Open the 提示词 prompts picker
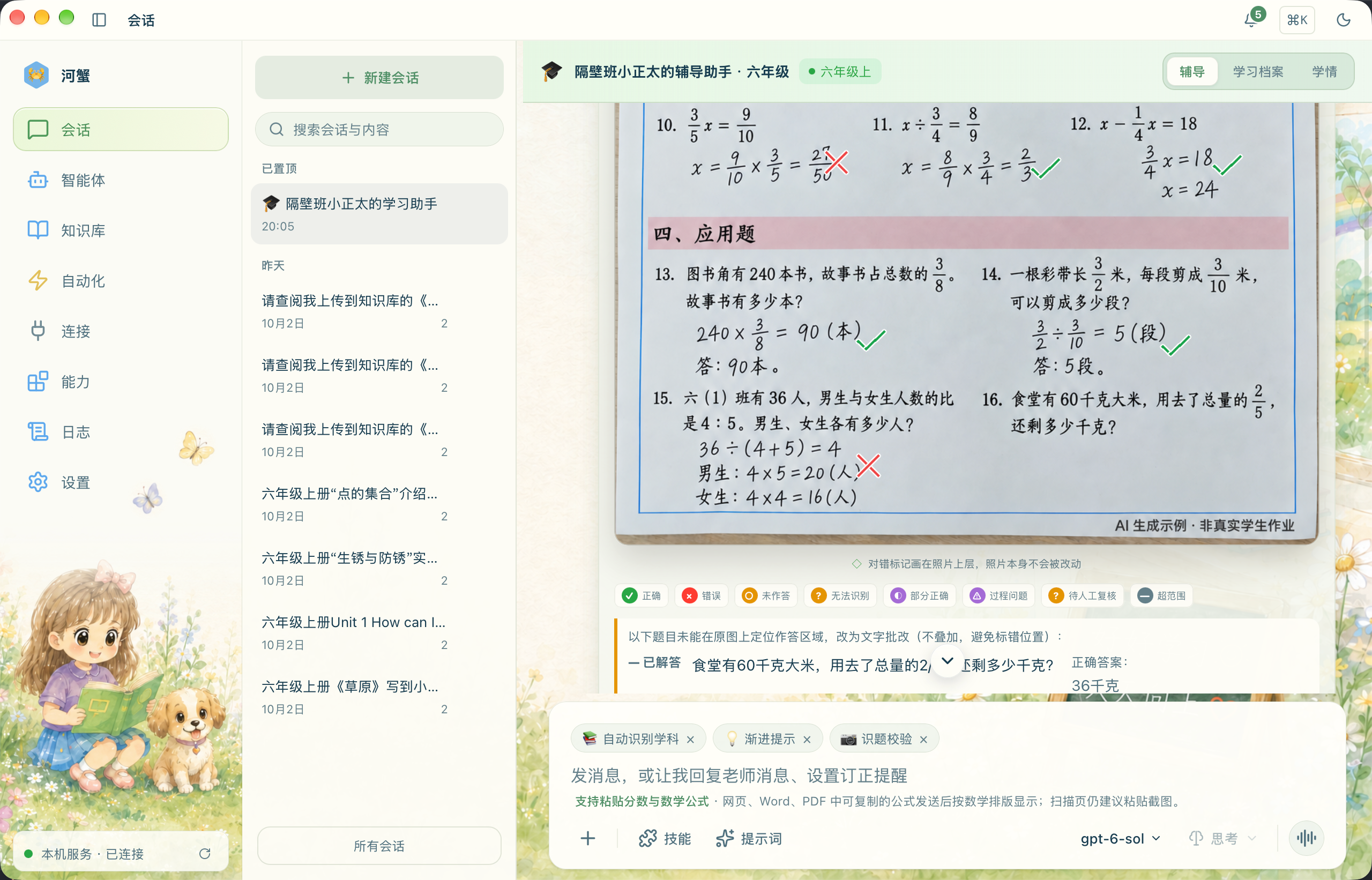Image resolution: width=1372 pixels, height=880 pixels. coord(749,838)
